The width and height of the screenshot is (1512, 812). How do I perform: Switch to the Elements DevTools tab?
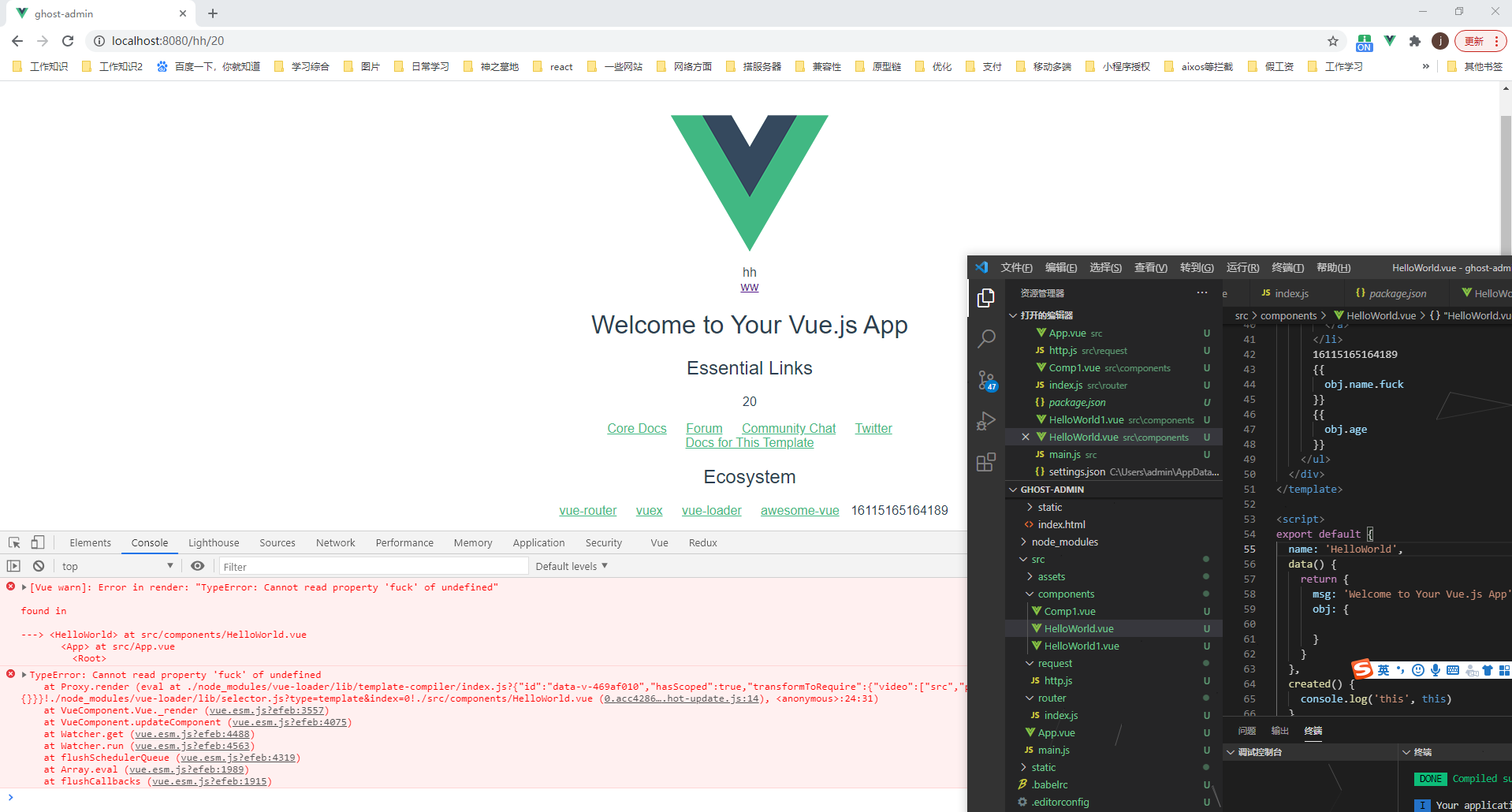pyautogui.click(x=91, y=542)
